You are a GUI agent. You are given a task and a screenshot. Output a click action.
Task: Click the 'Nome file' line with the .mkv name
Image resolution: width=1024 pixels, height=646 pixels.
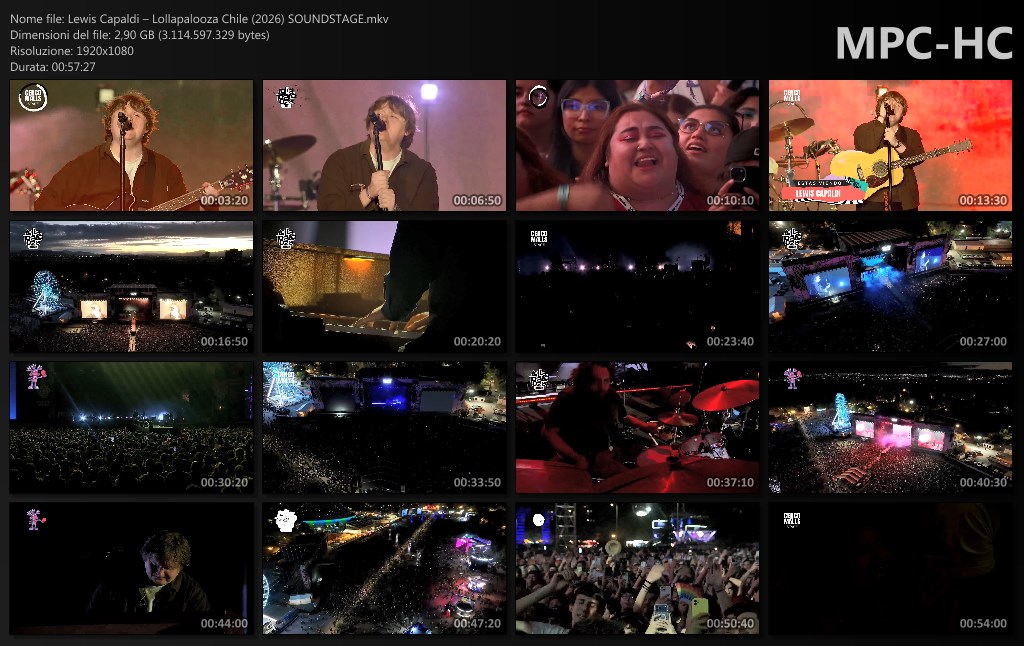coord(200,19)
